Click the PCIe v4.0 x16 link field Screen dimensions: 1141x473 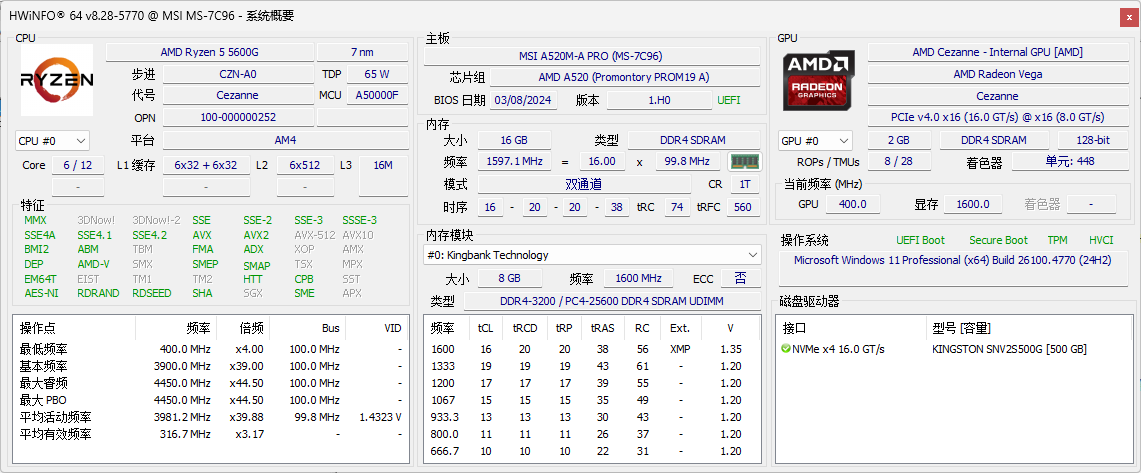(998, 117)
